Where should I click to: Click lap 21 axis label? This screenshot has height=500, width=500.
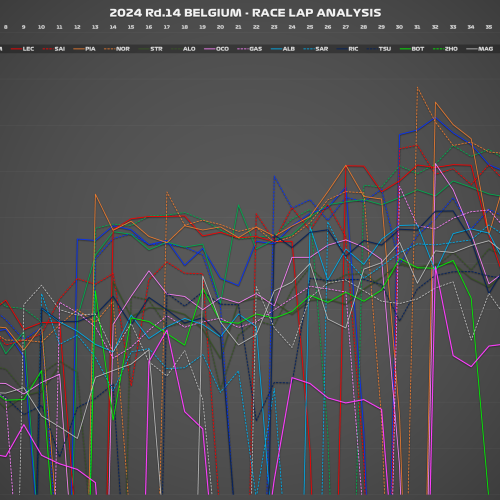[x=238, y=27]
